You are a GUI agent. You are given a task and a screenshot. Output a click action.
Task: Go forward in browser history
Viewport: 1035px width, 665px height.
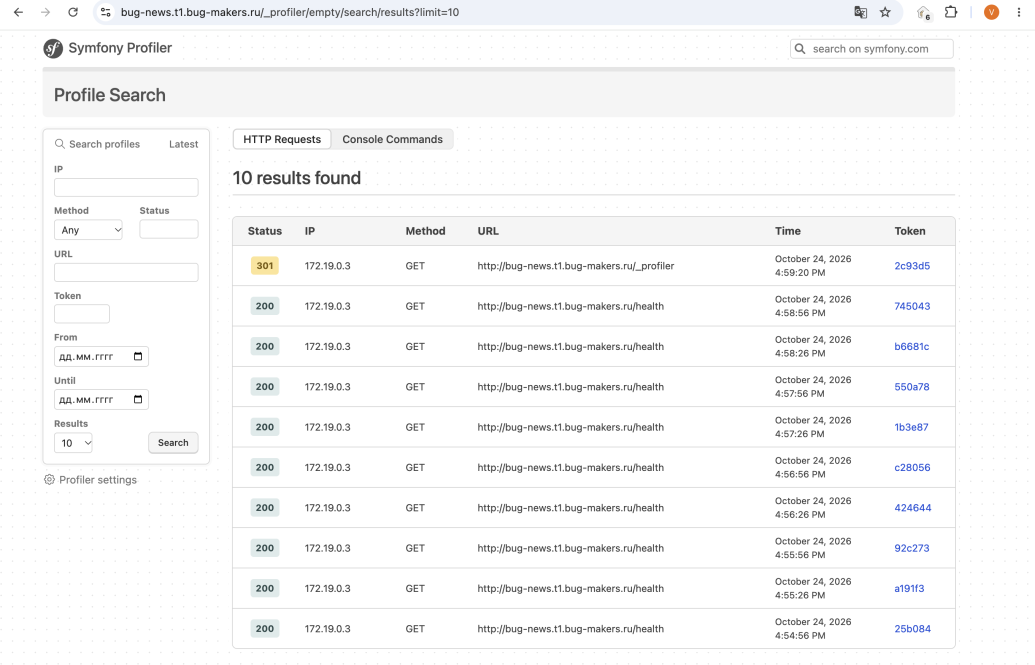point(46,12)
